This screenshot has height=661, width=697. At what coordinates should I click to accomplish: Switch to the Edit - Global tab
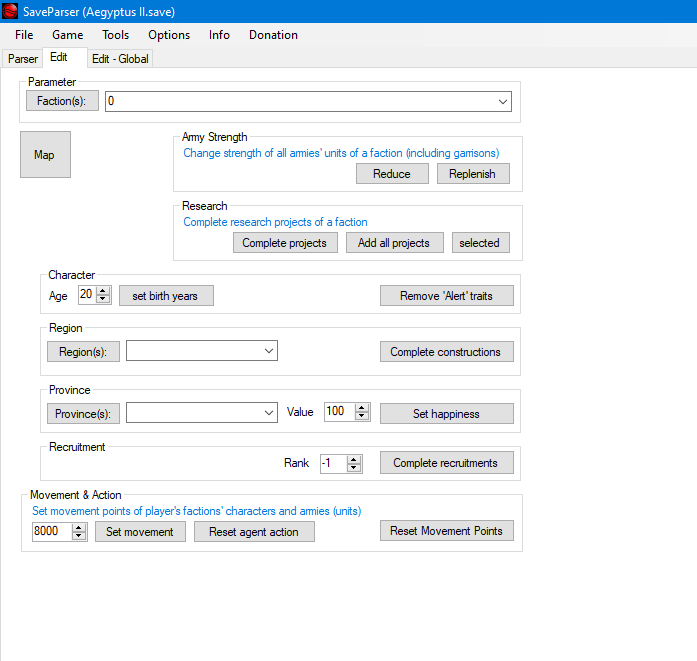120,59
